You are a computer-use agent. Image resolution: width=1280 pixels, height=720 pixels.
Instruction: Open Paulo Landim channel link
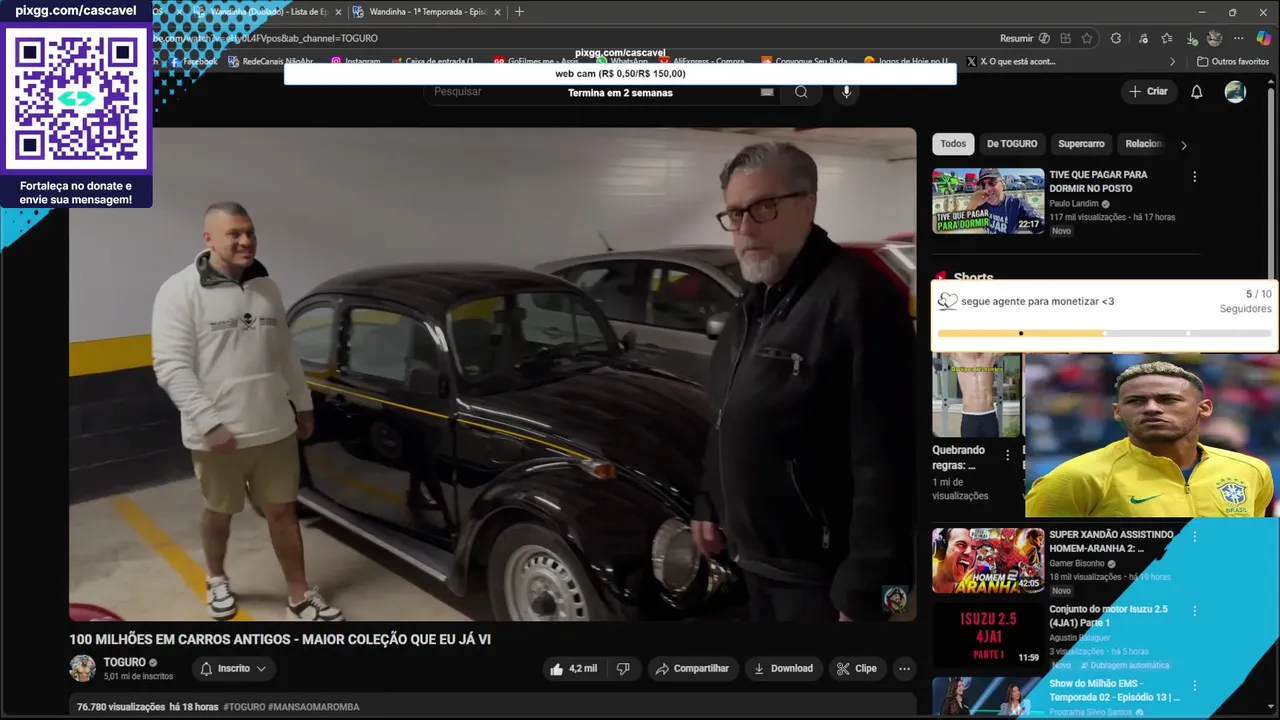pyautogui.click(x=1073, y=203)
